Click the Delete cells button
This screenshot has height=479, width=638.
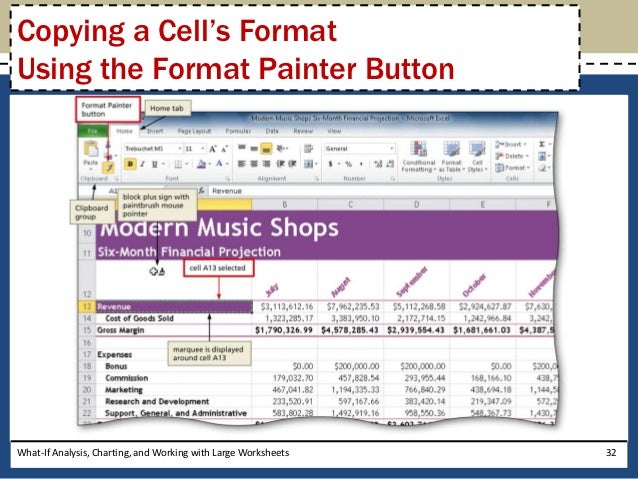point(512,156)
